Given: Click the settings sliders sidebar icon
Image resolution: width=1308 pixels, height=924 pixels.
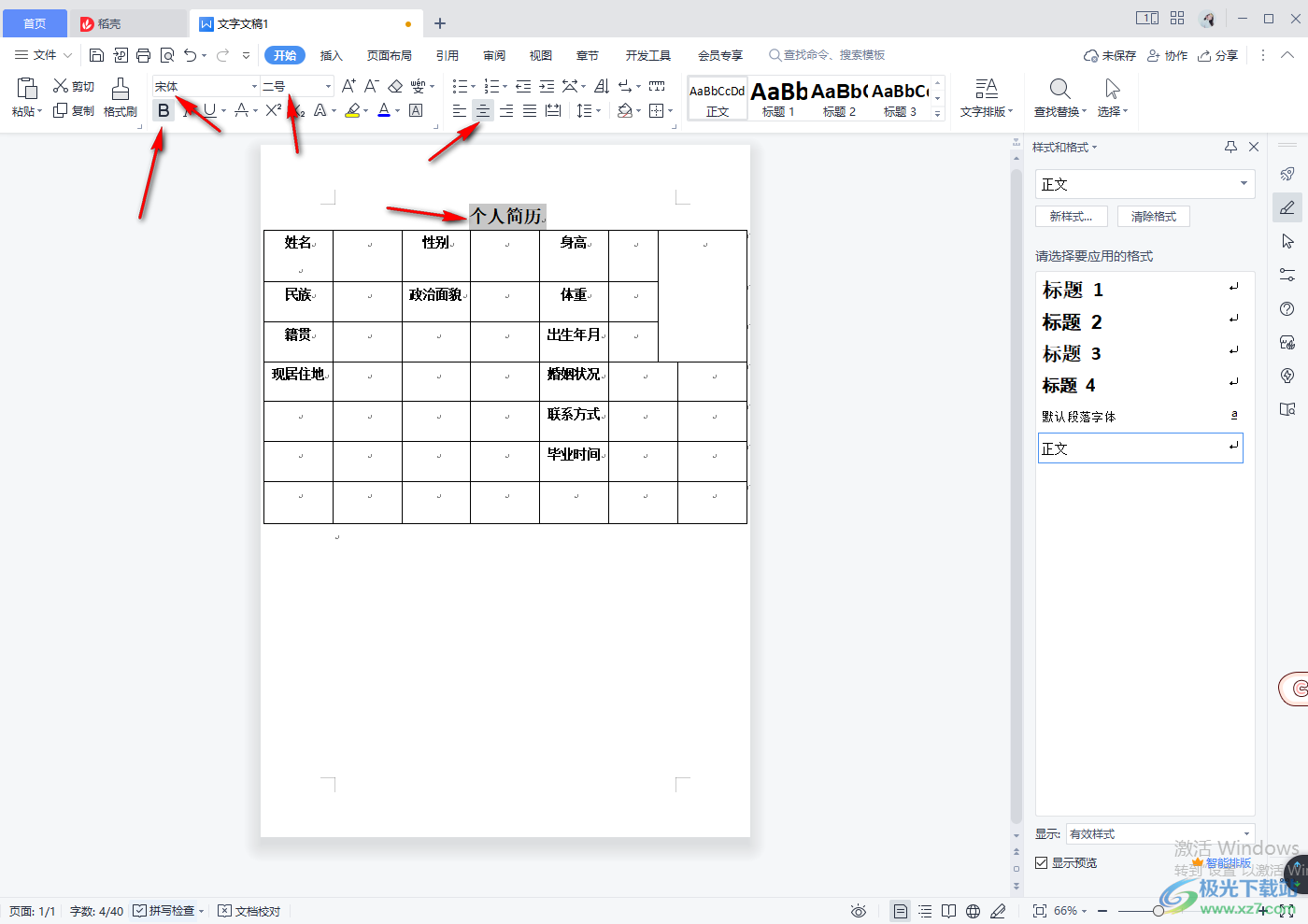Looking at the screenshot, I should pyautogui.click(x=1287, y=275).
